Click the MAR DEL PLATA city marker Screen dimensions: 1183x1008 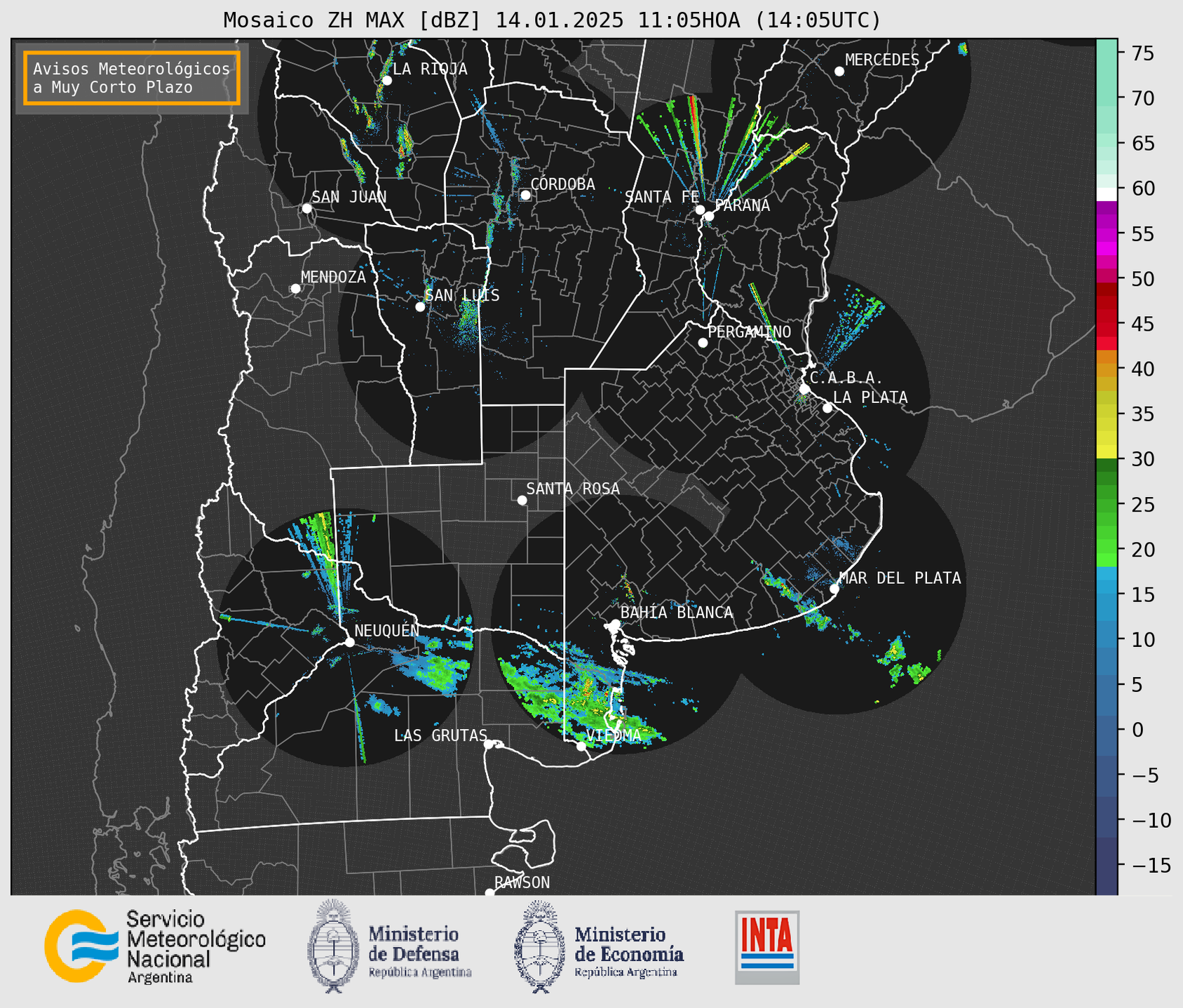[834, 589]
